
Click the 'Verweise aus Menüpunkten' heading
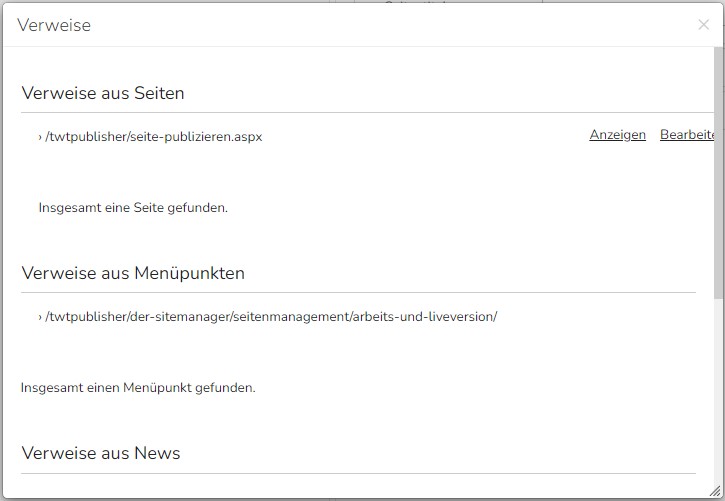tap(133, 273)
